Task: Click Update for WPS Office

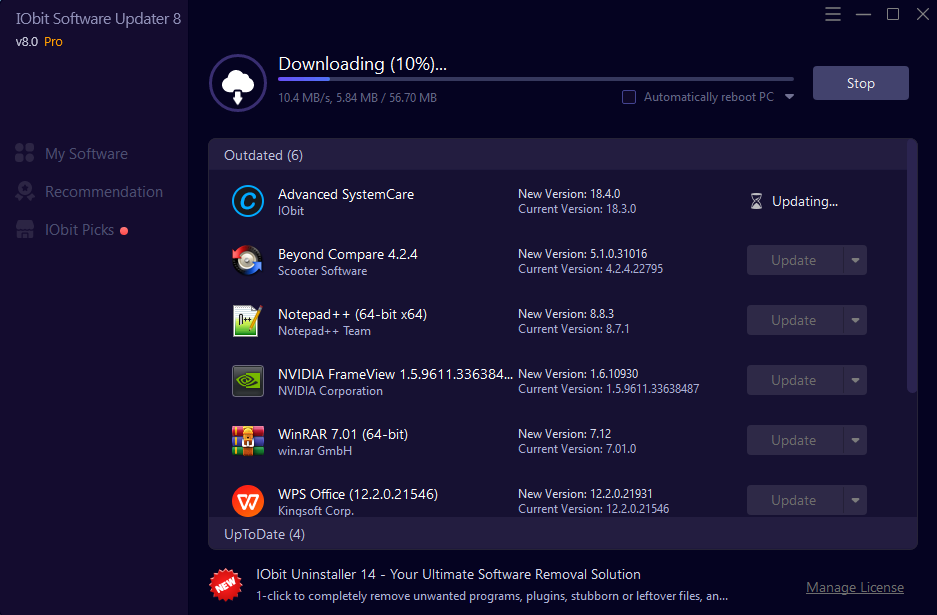Action: (x=795, y=500)
